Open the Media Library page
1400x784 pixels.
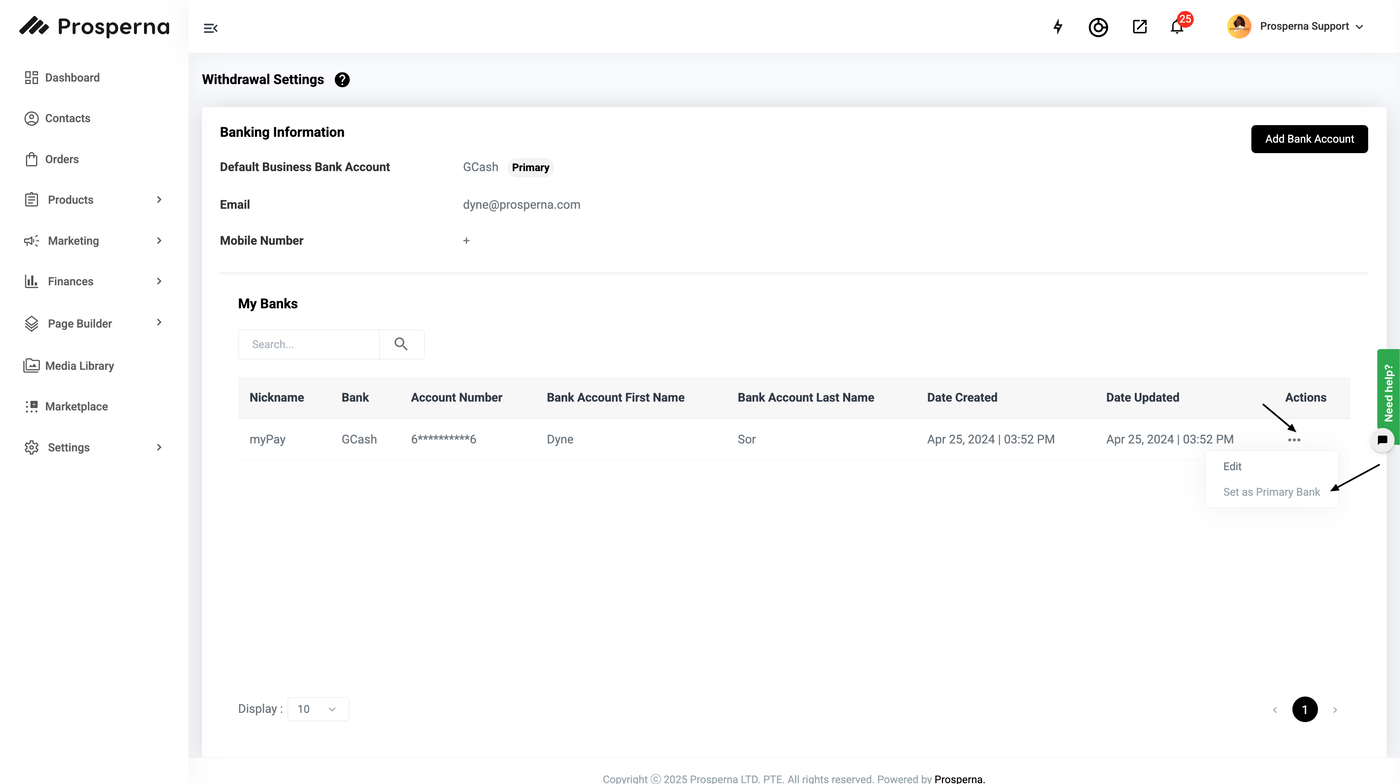pyautogui.click(x=80, y=366)
